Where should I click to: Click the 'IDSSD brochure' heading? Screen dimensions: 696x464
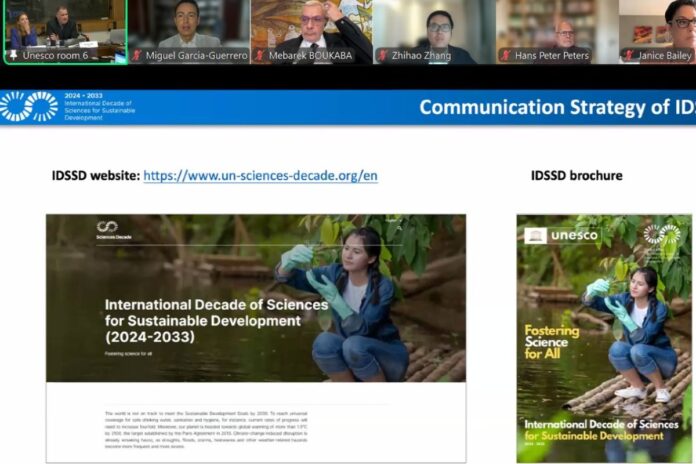[577, 175]
